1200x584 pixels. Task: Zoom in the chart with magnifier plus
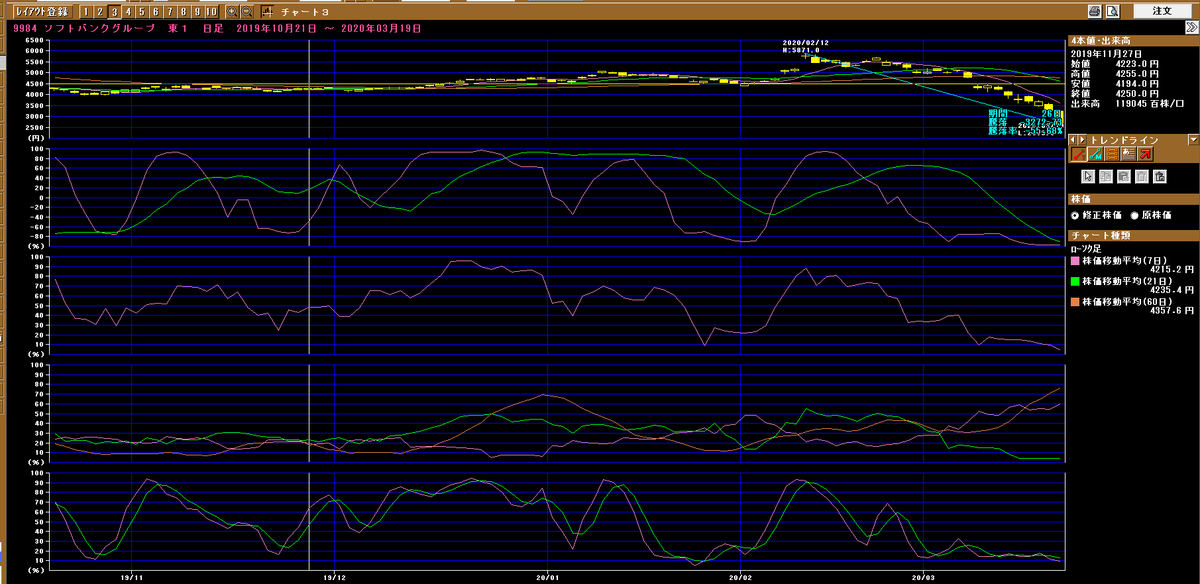pyautogui.click(x=232, y=12)
